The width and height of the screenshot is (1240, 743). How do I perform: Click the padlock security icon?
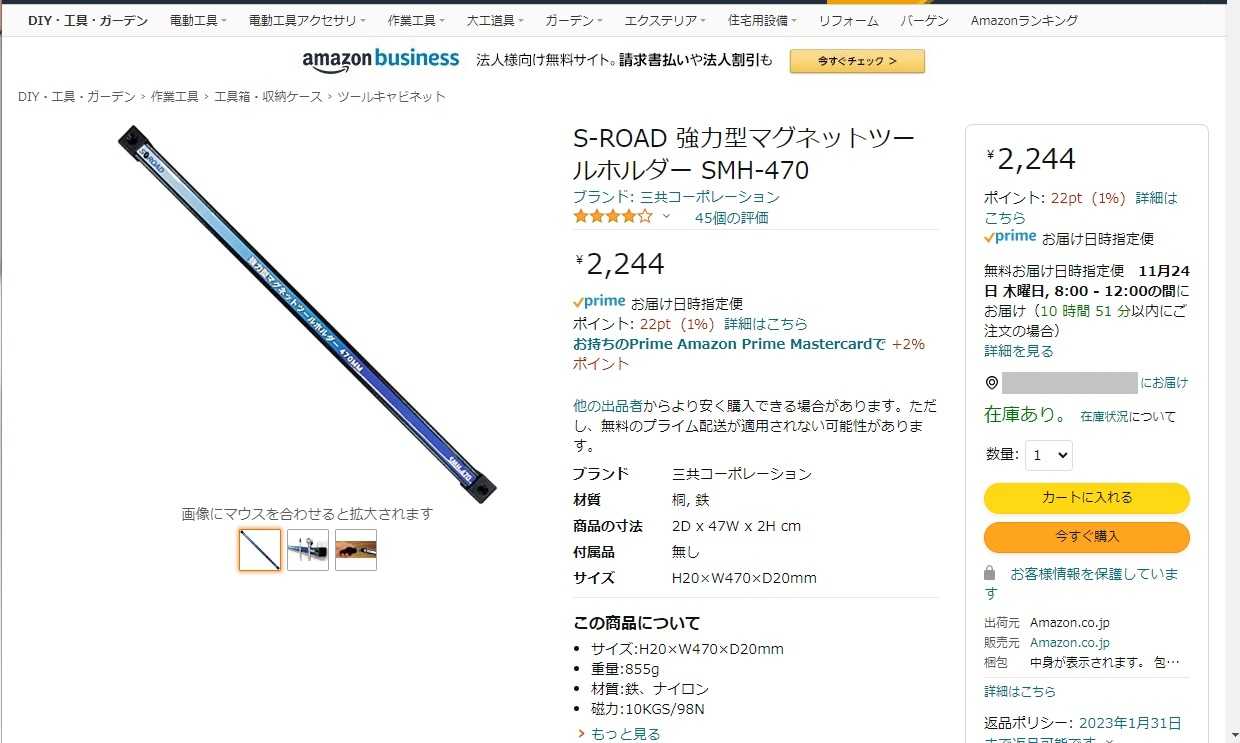click(990, 573)
